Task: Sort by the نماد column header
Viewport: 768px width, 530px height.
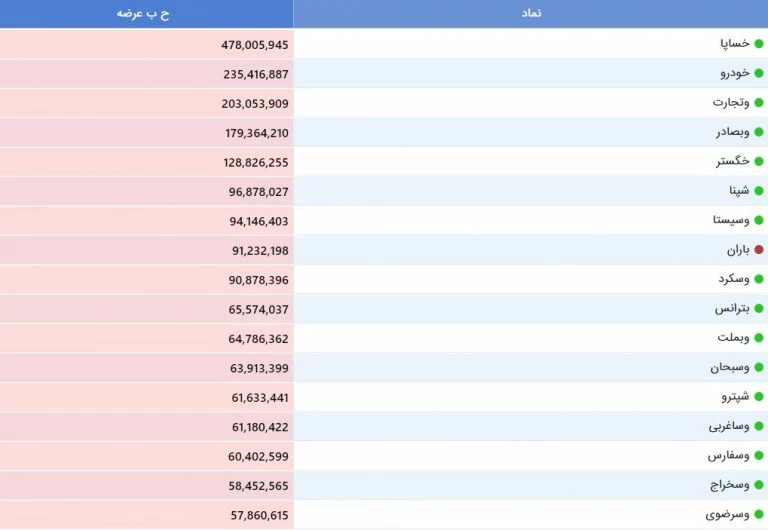Action: coord(531,13)
